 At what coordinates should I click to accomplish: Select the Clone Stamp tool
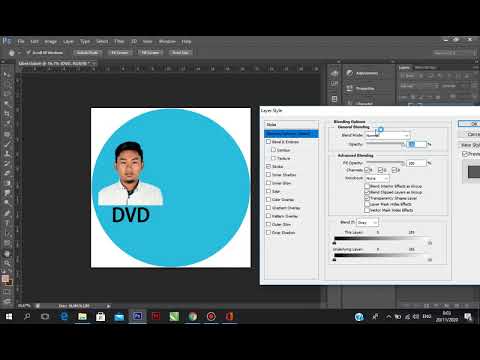pyautogui.click(x=7, y=154)
